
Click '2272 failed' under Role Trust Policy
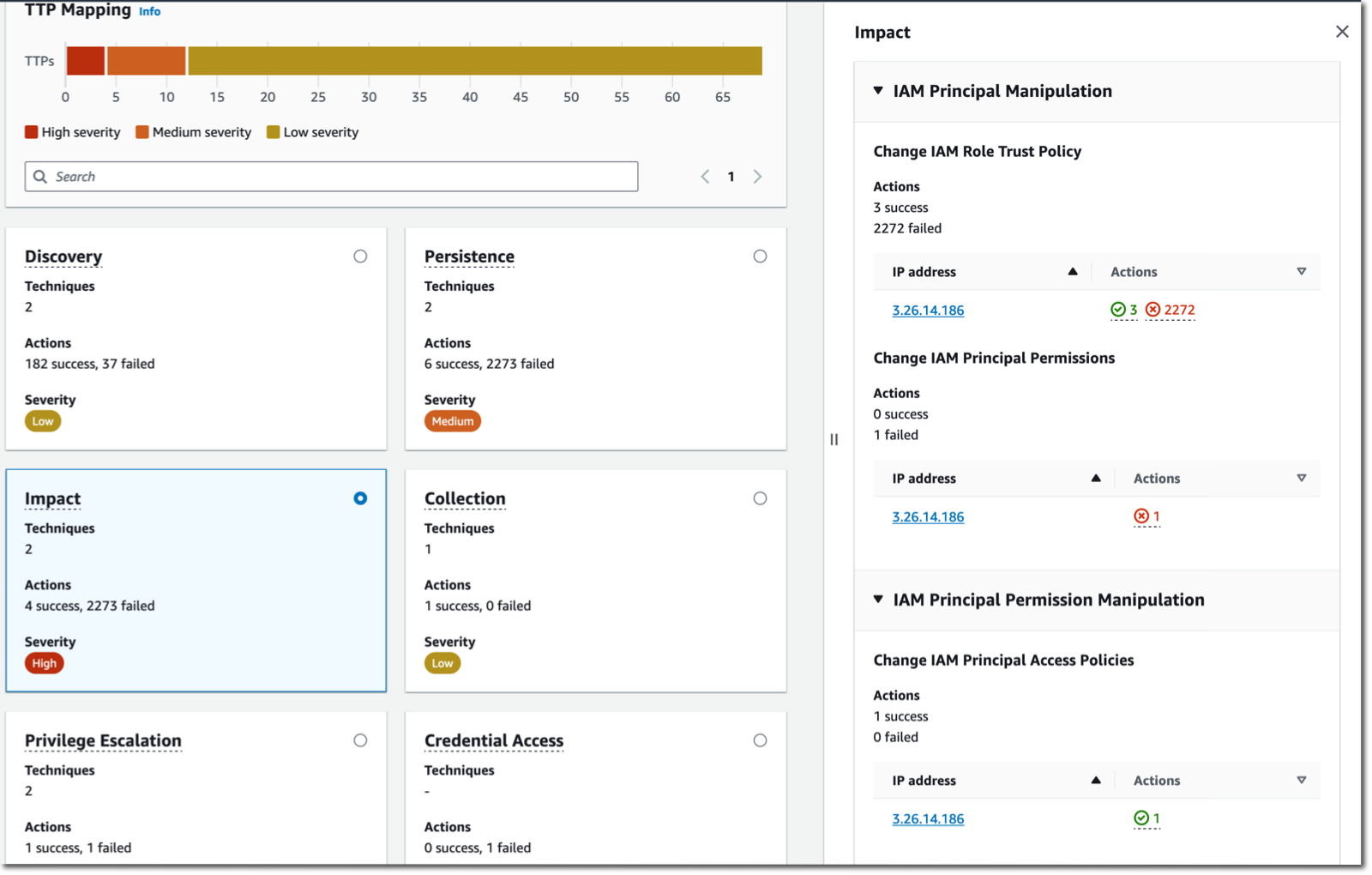click(907, 228)
